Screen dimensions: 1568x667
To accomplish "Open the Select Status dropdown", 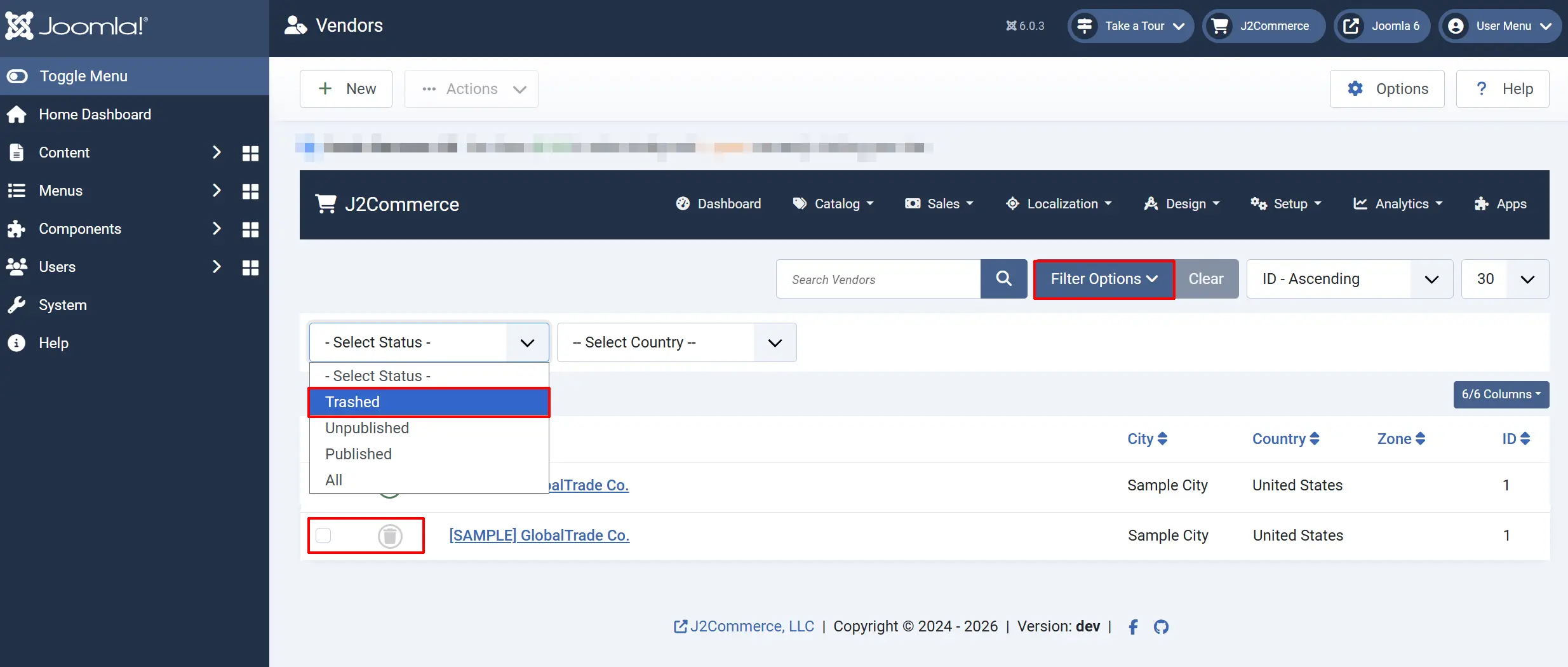I will pos(429,342).
